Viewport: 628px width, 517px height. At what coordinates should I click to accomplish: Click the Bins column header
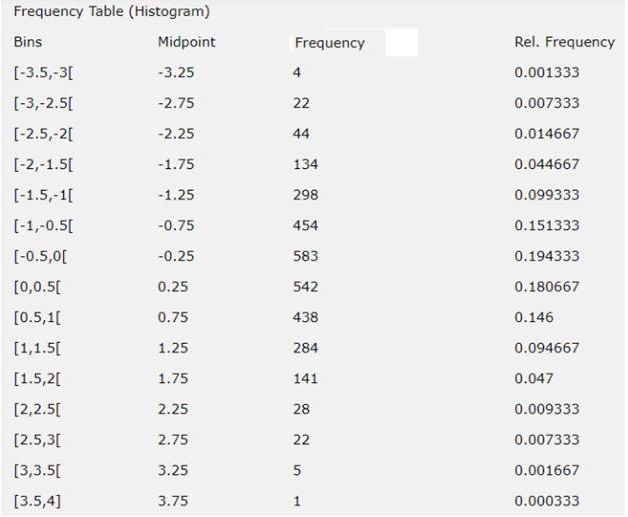coord(28,42)
